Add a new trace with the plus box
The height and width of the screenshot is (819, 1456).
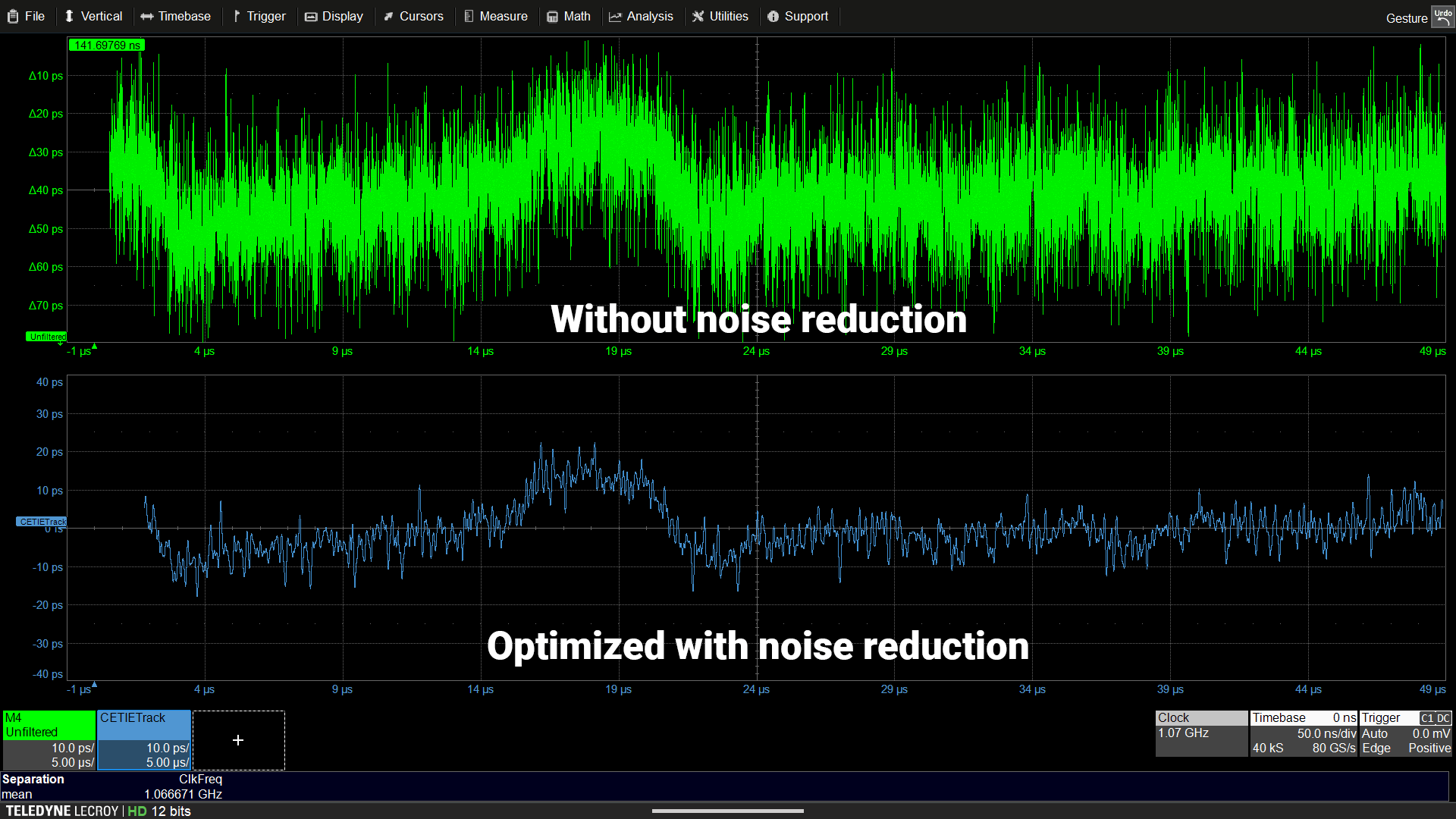coord(238,740)
